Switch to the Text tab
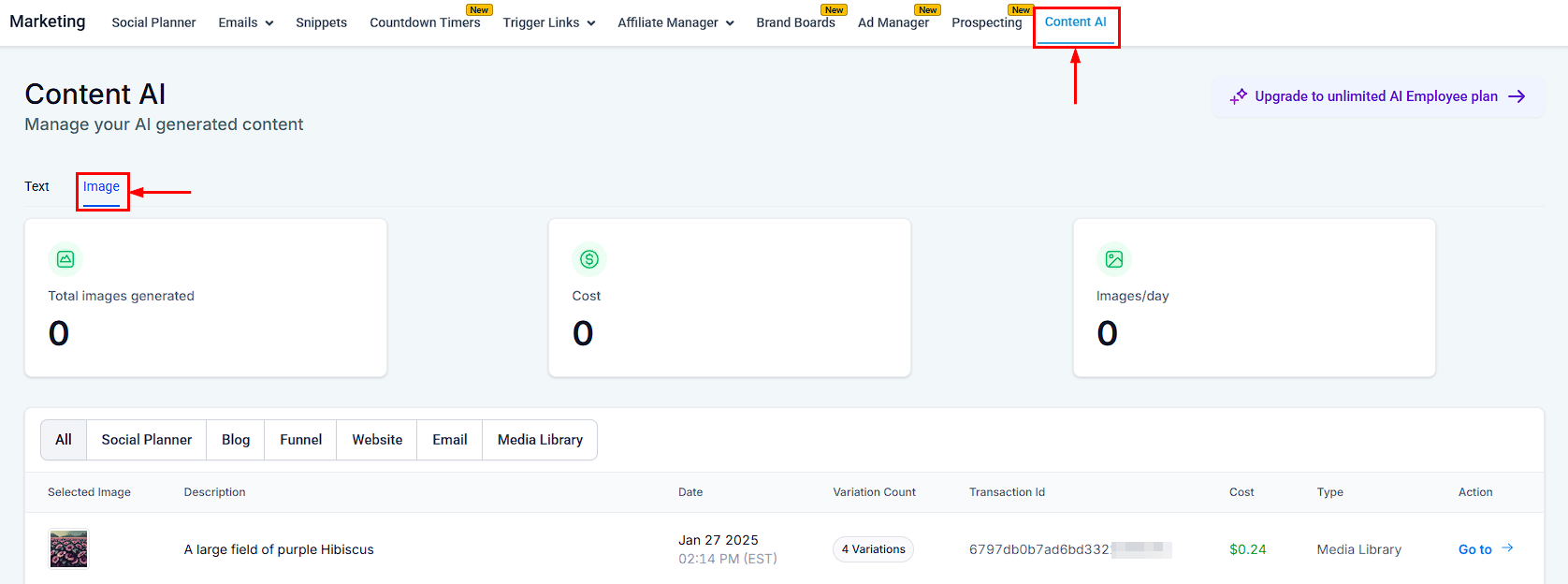The height and width of the screenshot is (584, 1568). click(36, 186)
